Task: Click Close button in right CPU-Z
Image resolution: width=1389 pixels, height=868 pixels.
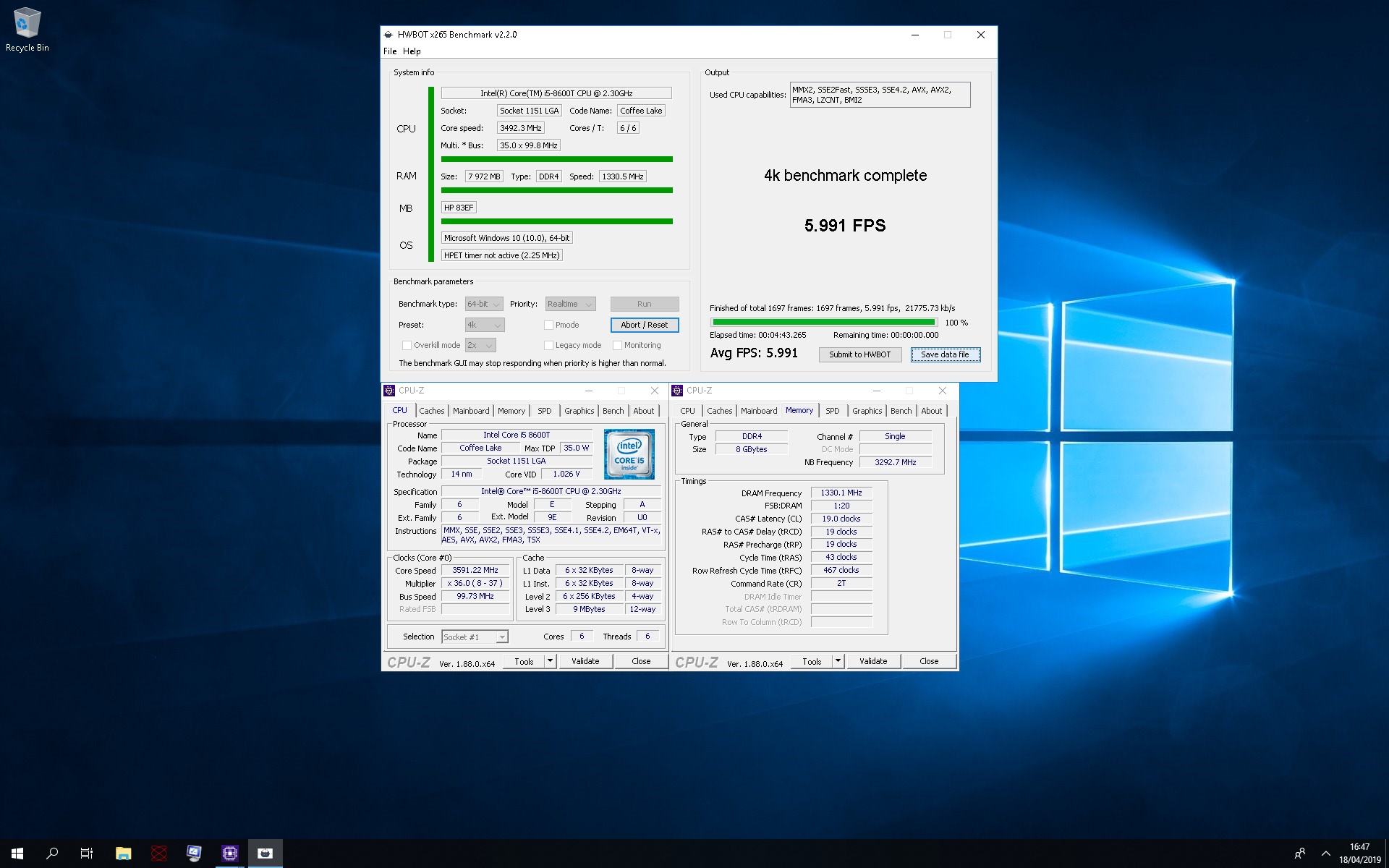Action: coord(929,661)
